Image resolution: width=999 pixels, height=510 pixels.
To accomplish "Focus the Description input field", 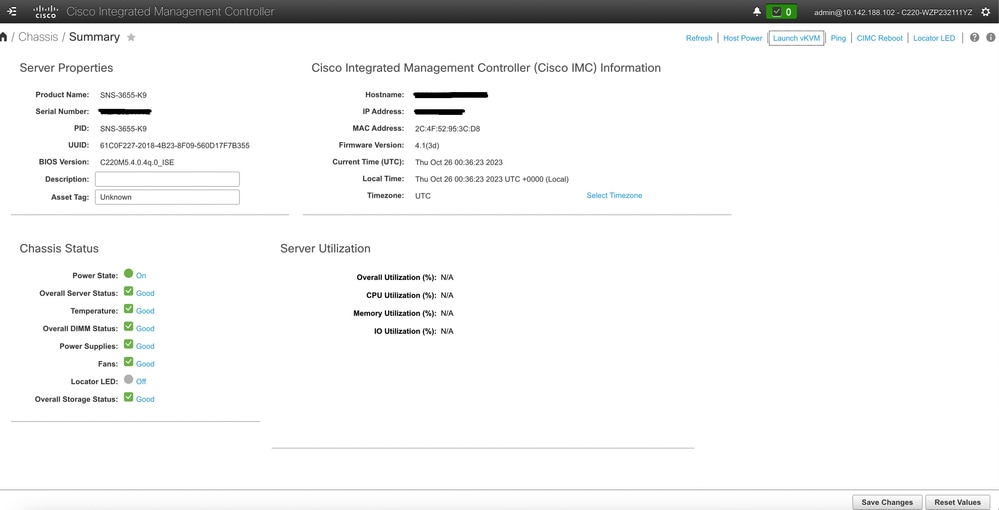I will coord(168,179).
